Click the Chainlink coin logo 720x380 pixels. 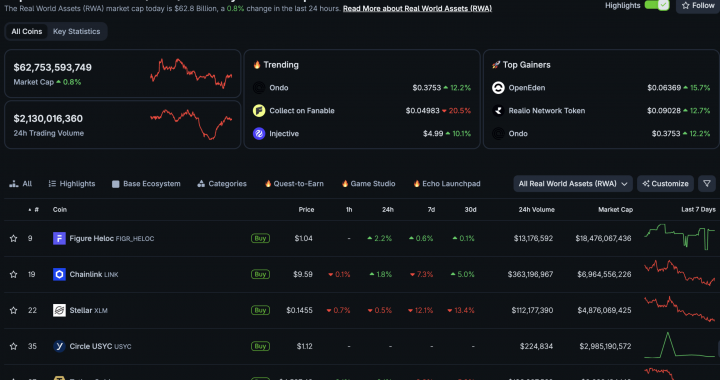coord(59,274)
